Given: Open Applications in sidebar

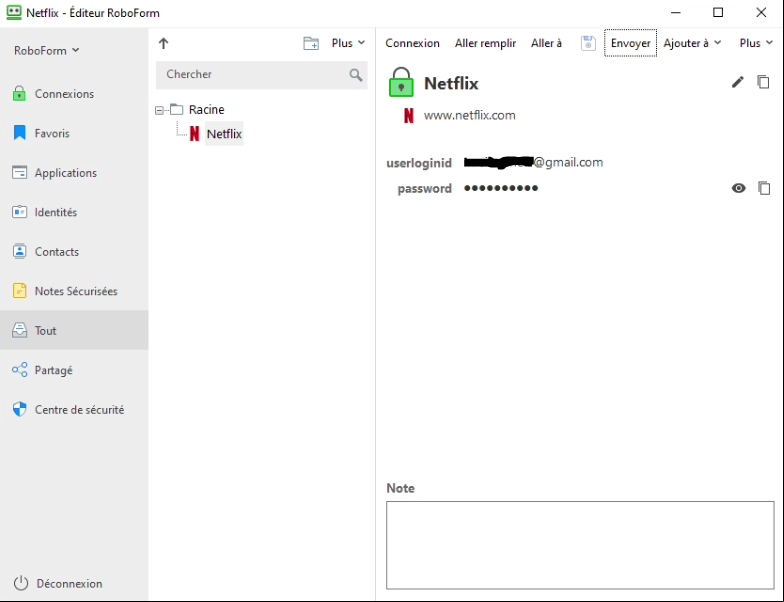Looking at the screenshot, I should coord(74,172).
